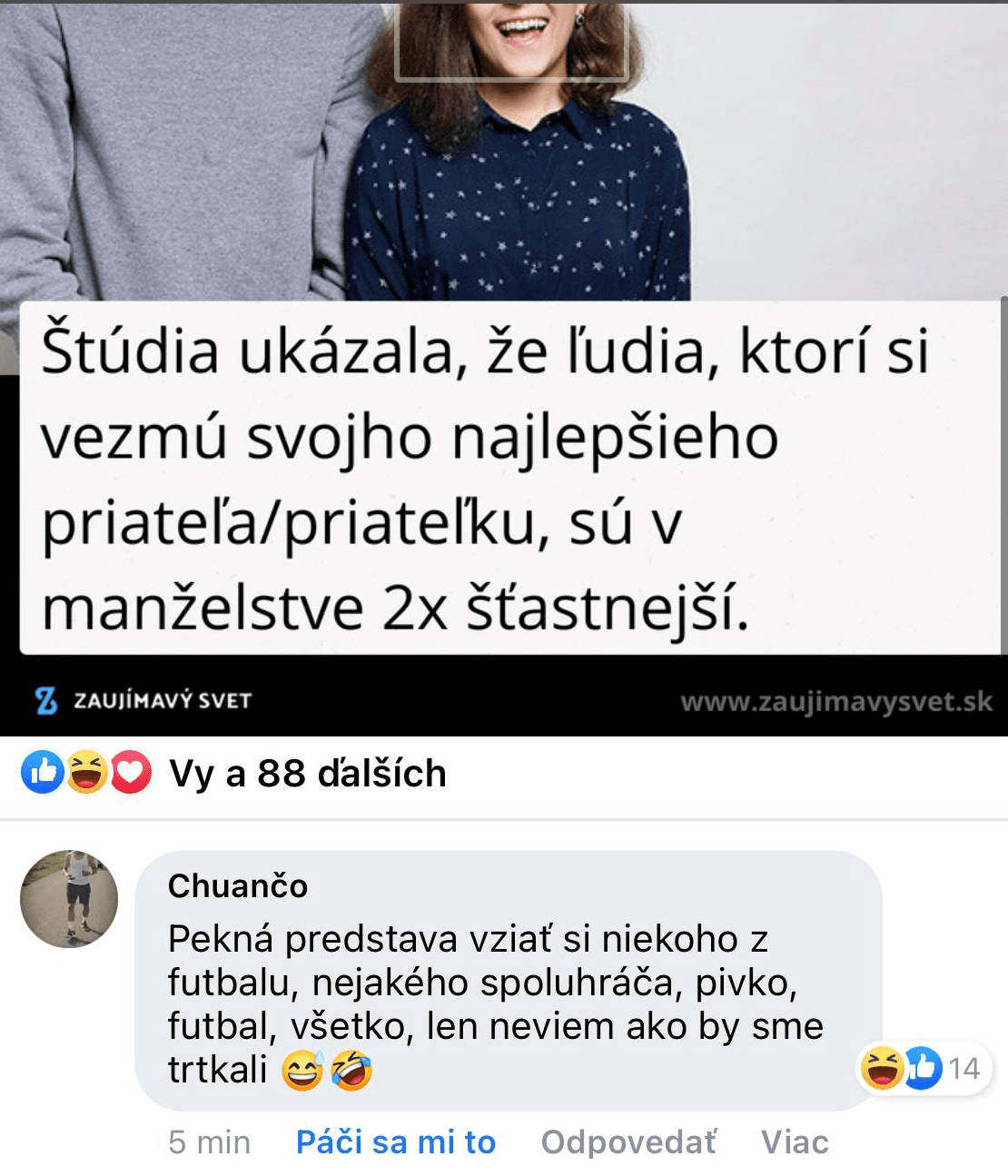Image resolution: width=1008 pixels, height=1176 pixels.
Task: Click the '5 min' comment timestamp
Action: pyautogui.click(x=209, y=1141)
